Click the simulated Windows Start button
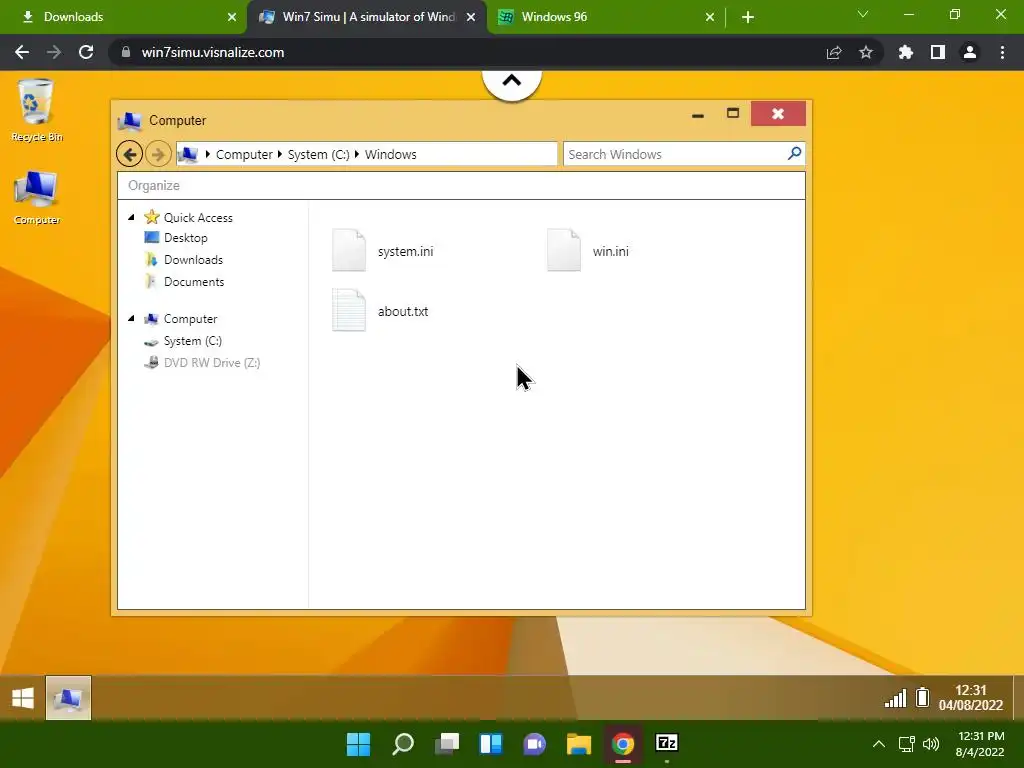 23,698
